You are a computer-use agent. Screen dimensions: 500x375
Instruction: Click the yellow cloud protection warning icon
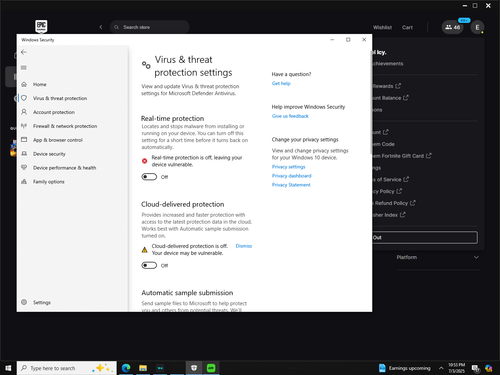tap(144, 250)
